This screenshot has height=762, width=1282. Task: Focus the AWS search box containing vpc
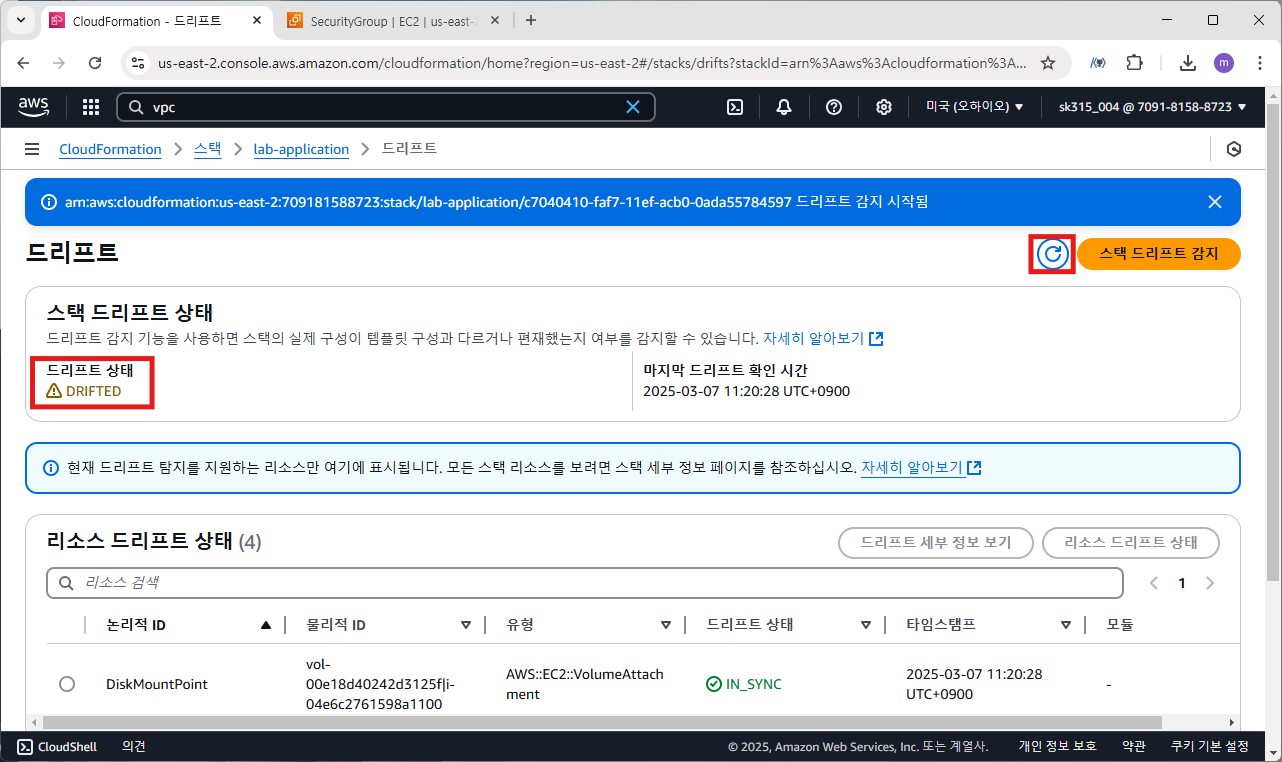point(385,107)
